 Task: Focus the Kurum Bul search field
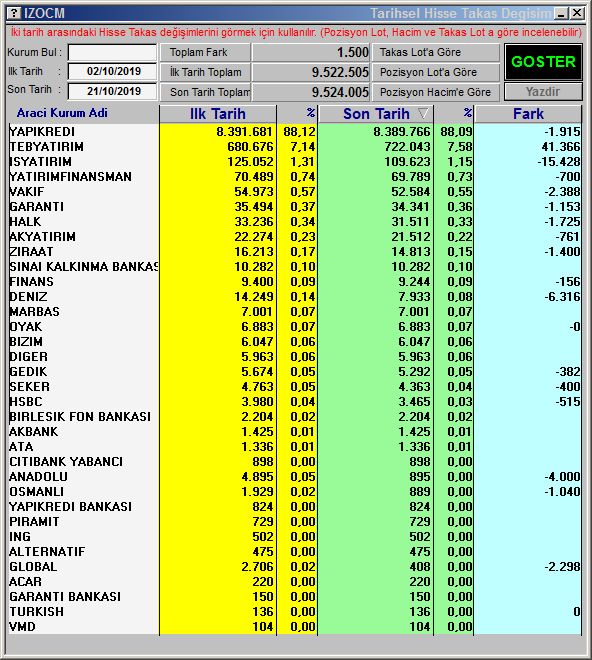pyautogui.click(x=112, y=53)
